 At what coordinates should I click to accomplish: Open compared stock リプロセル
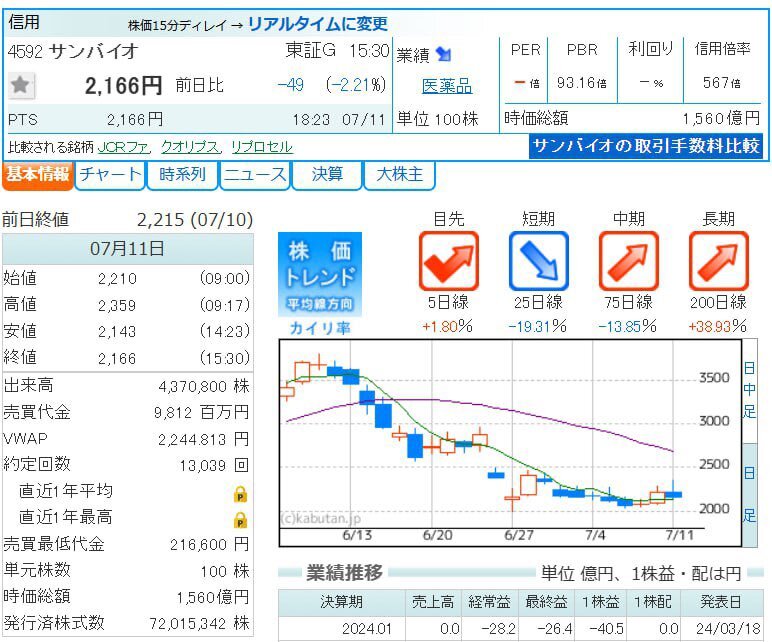pos(262,147)
